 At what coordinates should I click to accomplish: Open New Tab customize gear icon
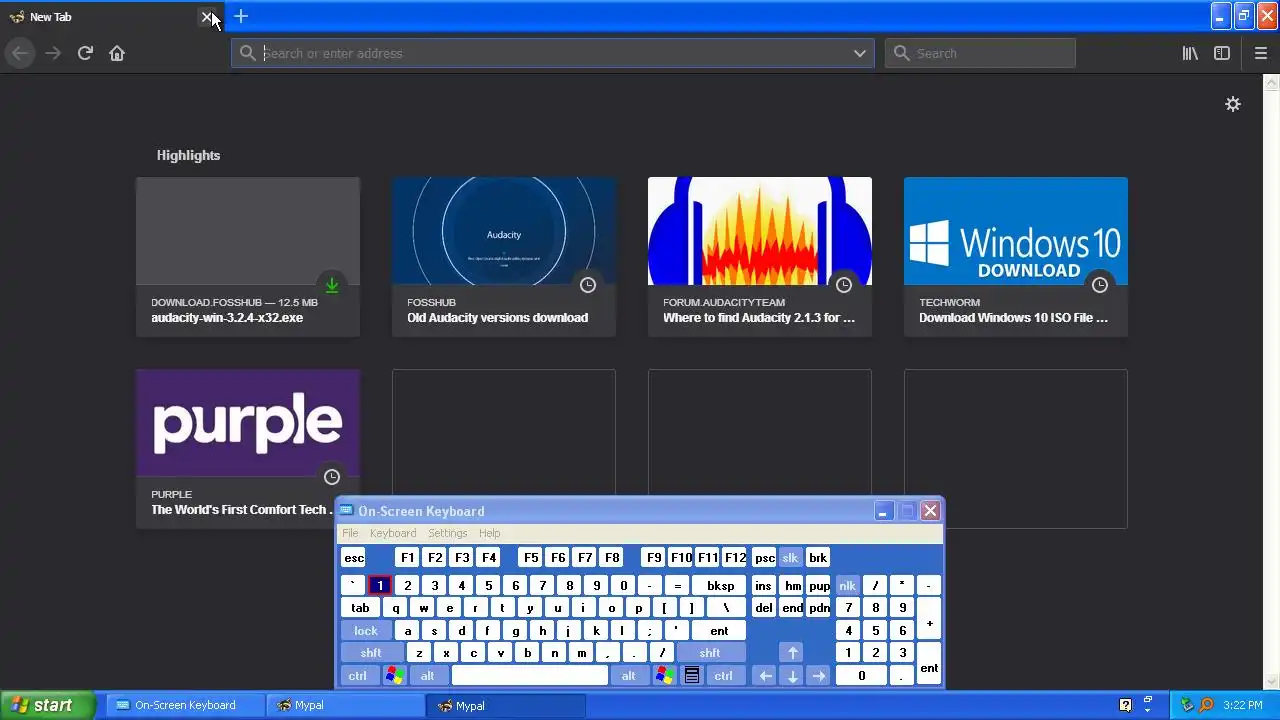tap(1233, 104)
